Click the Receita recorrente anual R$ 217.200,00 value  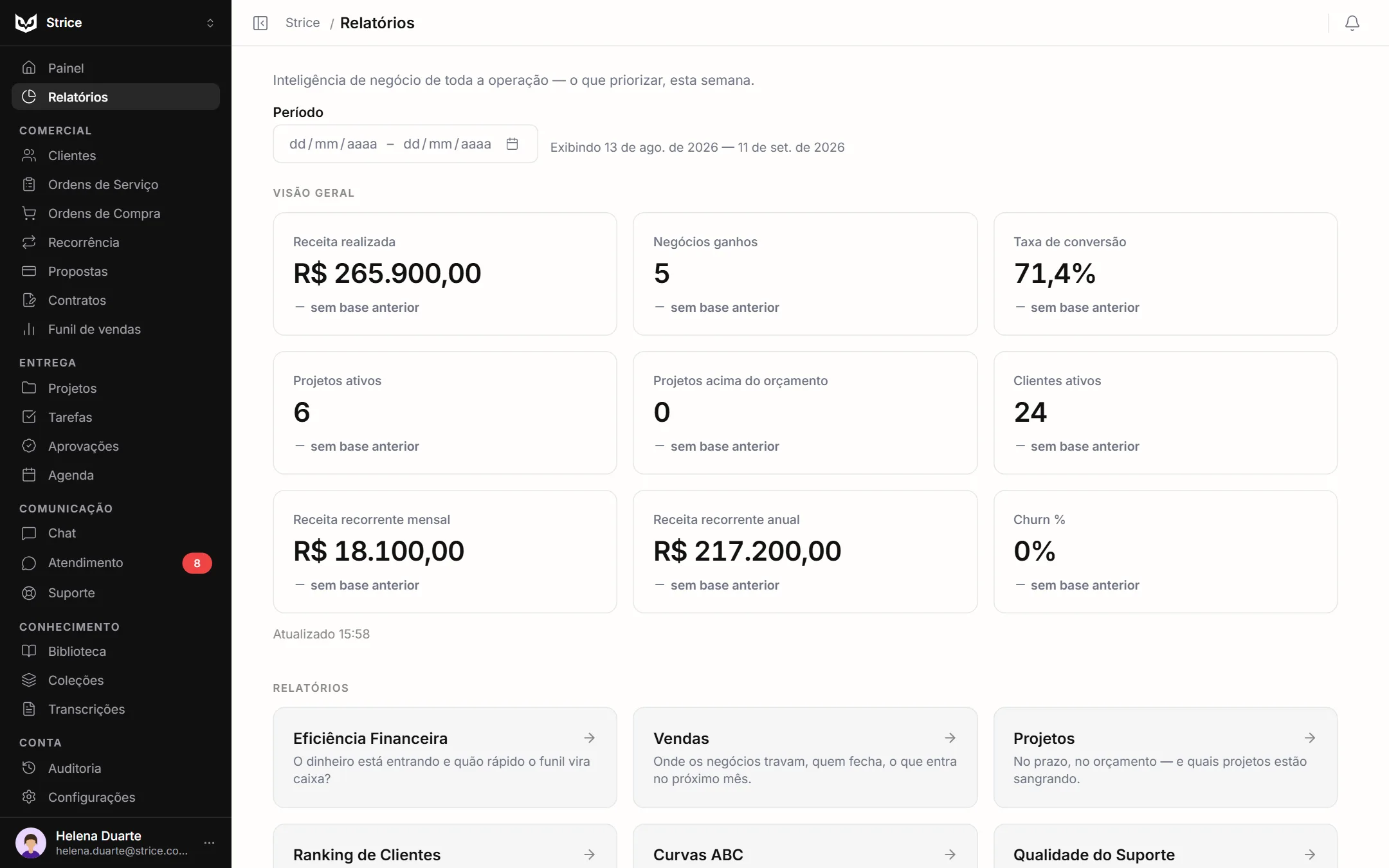point(747,551)
